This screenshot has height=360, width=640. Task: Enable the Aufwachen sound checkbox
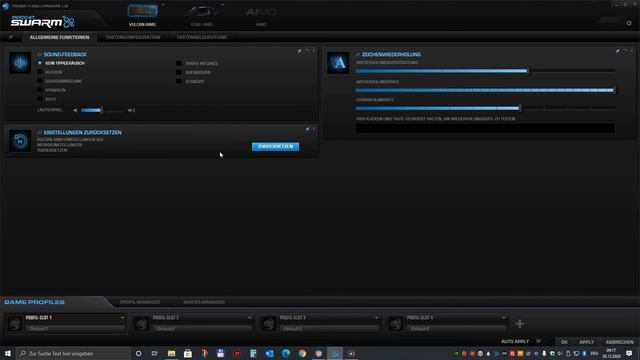pos(179,72)
